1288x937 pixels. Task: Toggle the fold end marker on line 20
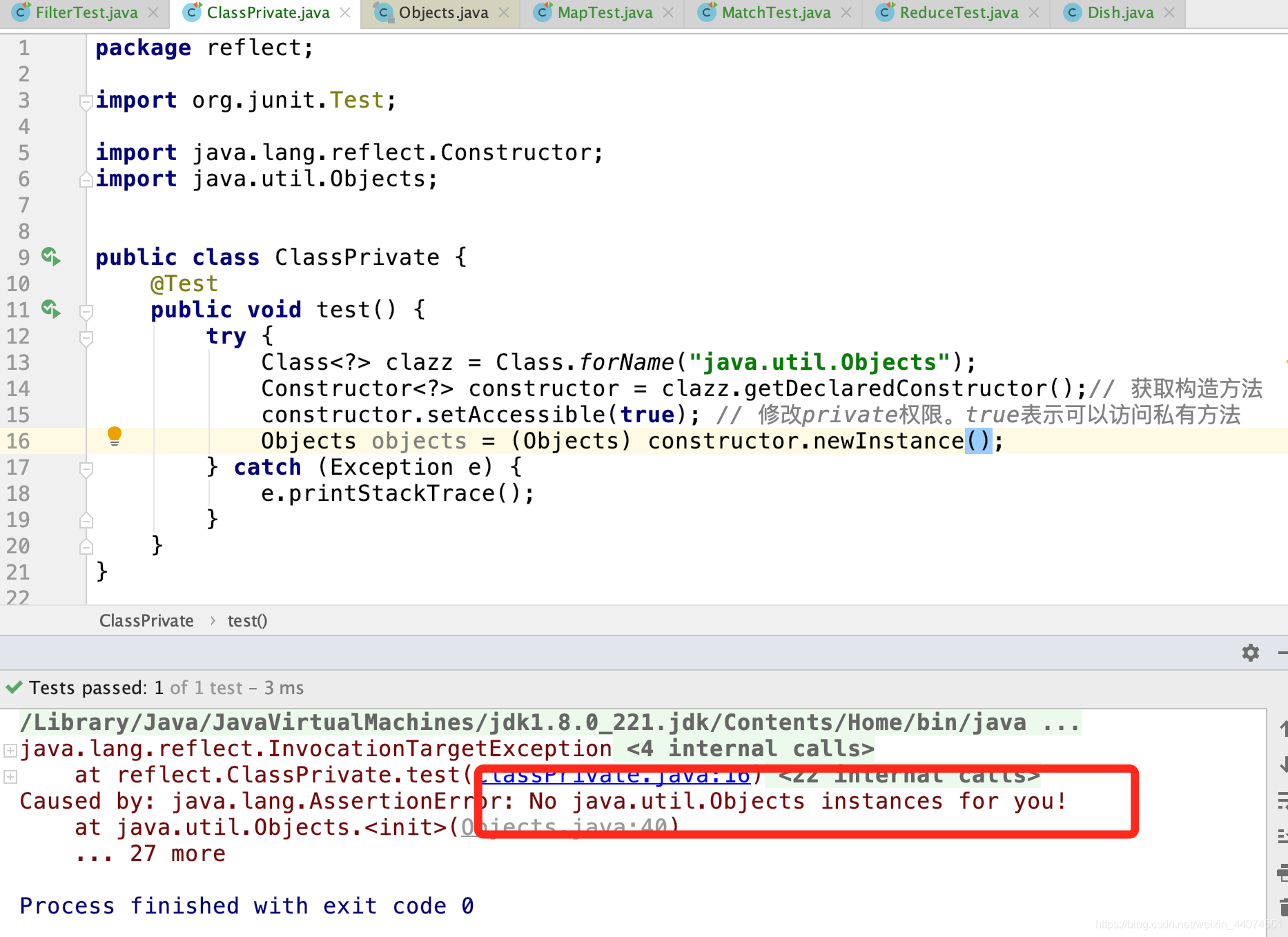pyautogui.click(x=86, y=546)
